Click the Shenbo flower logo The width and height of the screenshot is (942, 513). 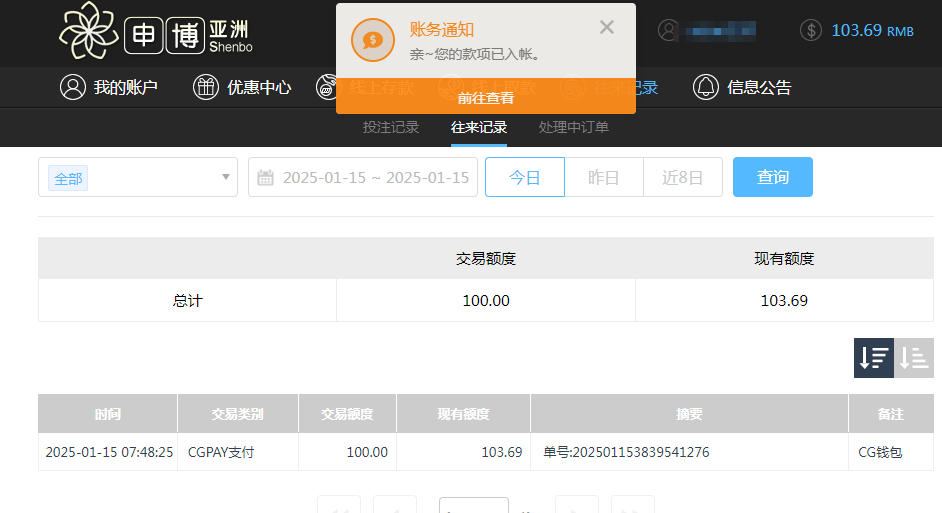(88, 32)
